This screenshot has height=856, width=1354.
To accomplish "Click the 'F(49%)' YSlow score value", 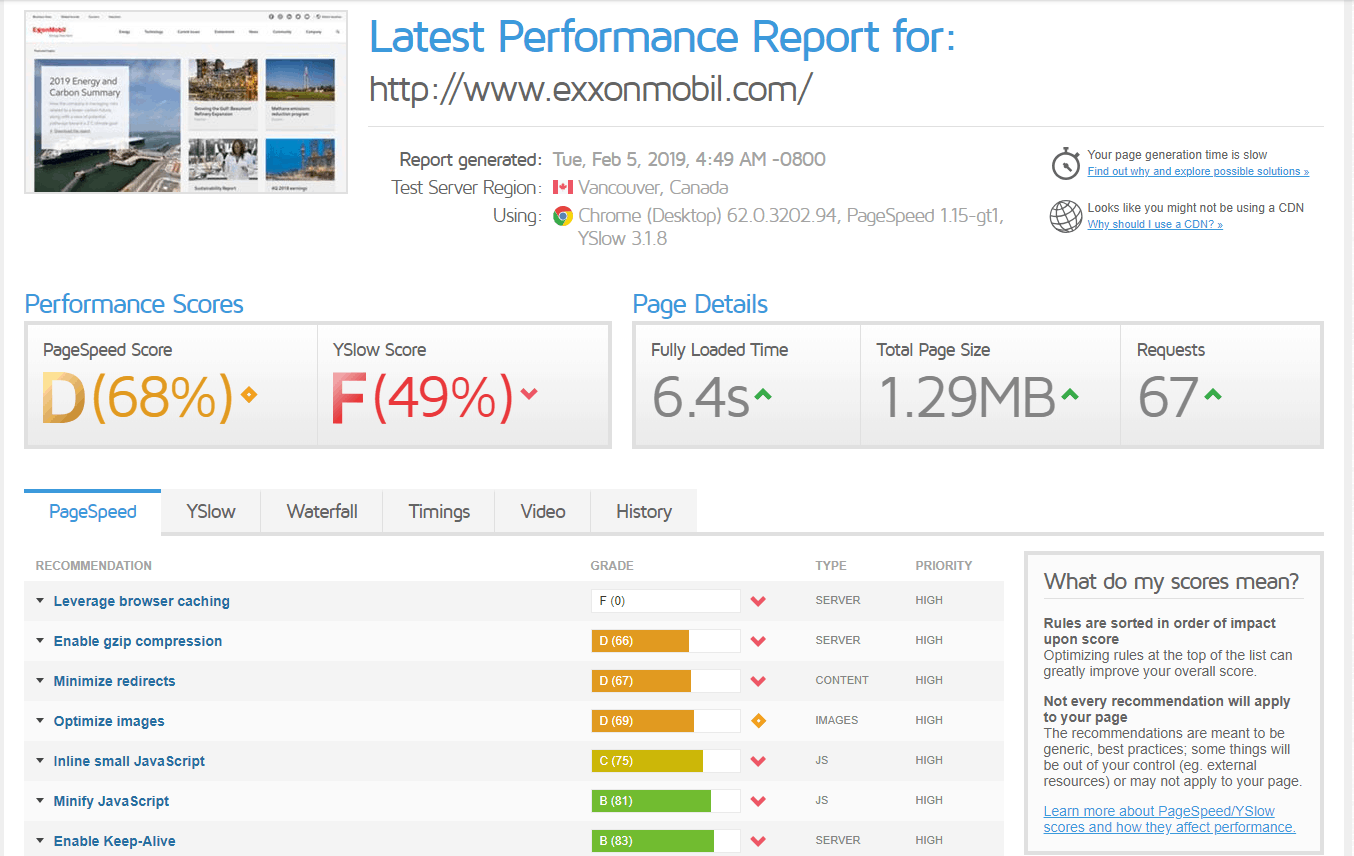I will click(x=423, y=397).
